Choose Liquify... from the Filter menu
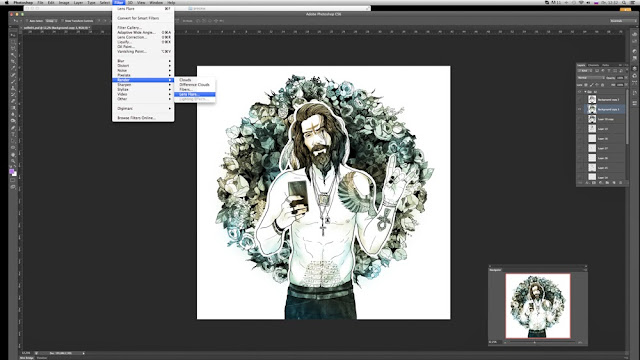 pyautogui.click(x=143, y=42)
